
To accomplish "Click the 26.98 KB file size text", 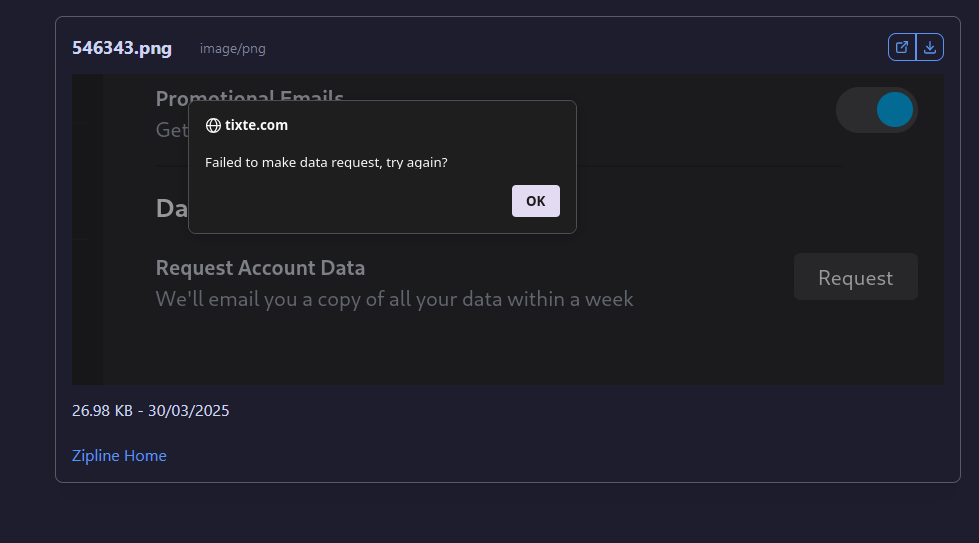I will coord(102,411).
